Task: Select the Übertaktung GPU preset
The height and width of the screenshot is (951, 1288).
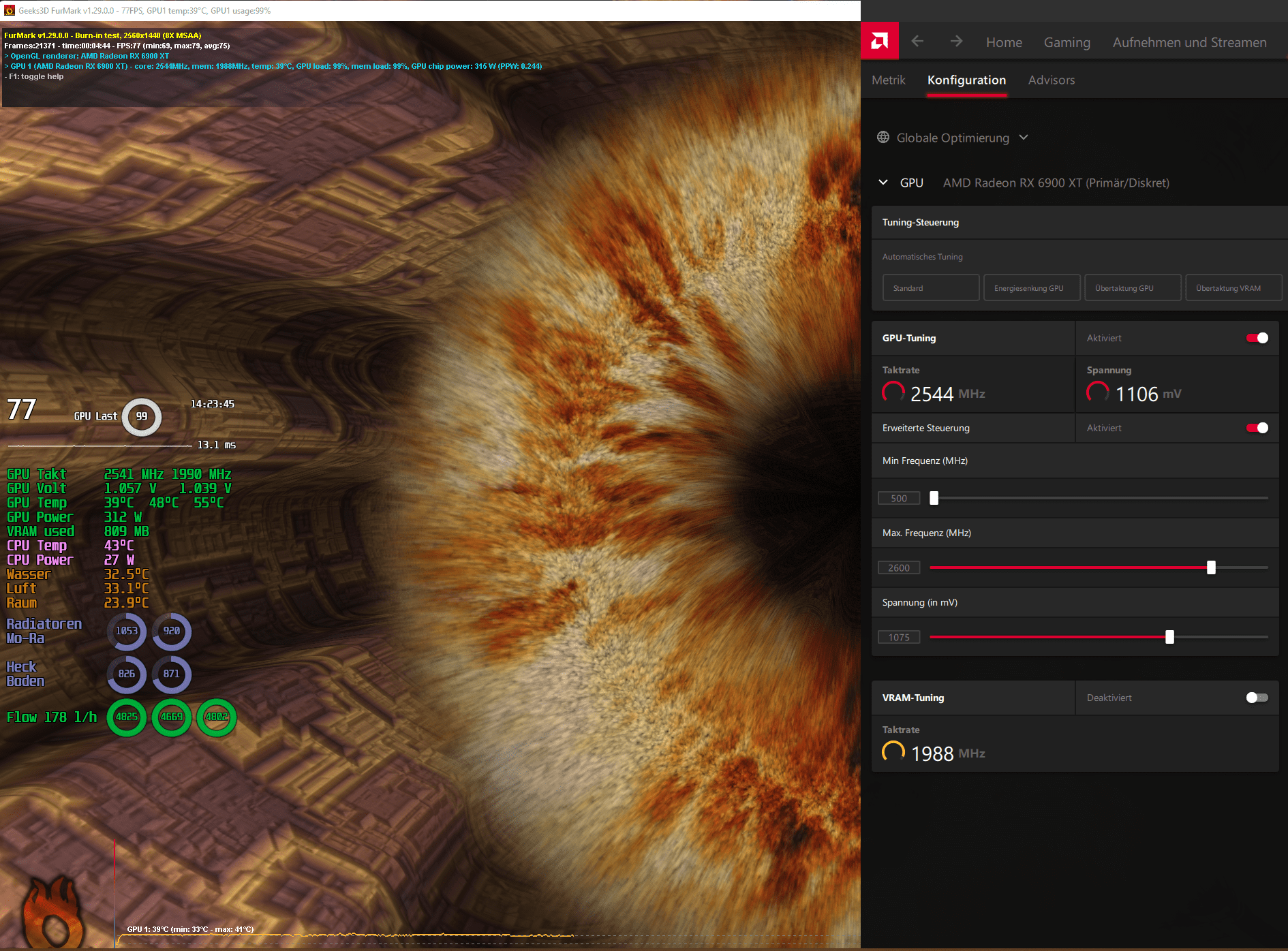Action: 1133,287
